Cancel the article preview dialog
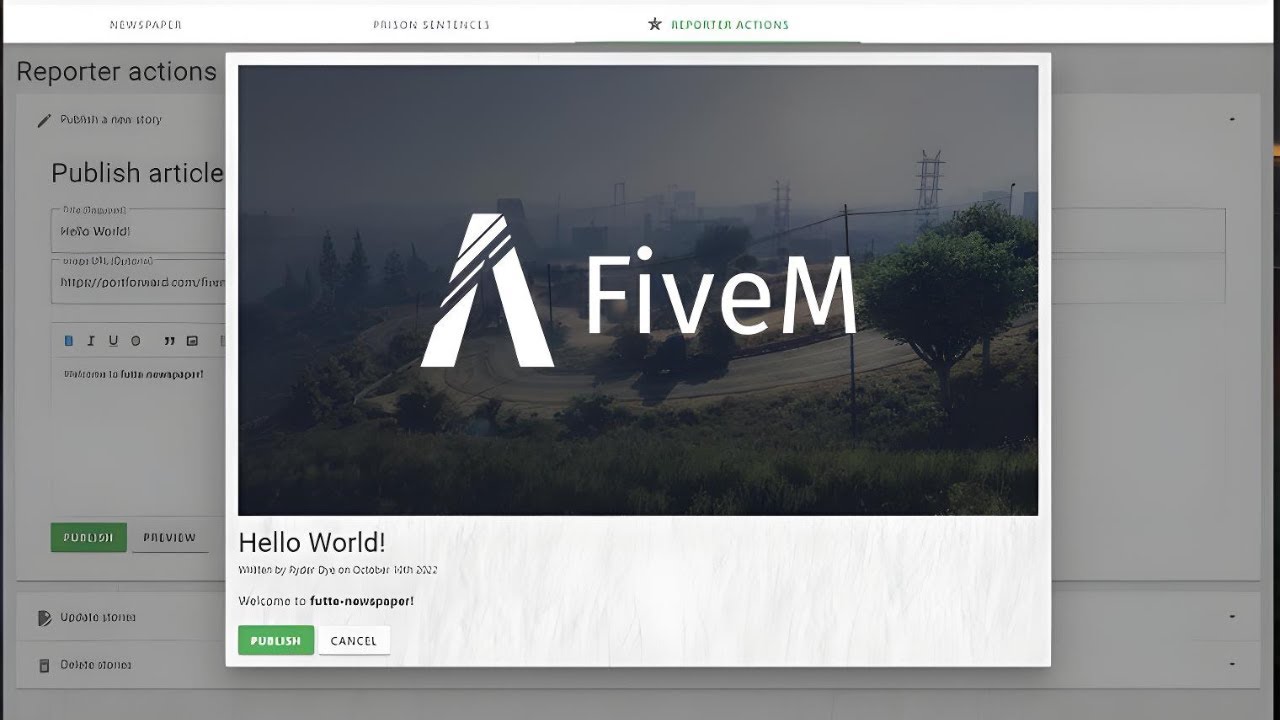The height and width of the screenshot is (720, 1280). pyautogui.click(x=354, y=641)
